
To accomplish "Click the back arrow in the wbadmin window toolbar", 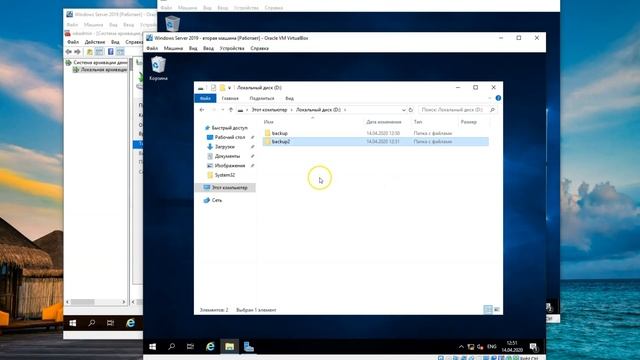I will 69,52.
